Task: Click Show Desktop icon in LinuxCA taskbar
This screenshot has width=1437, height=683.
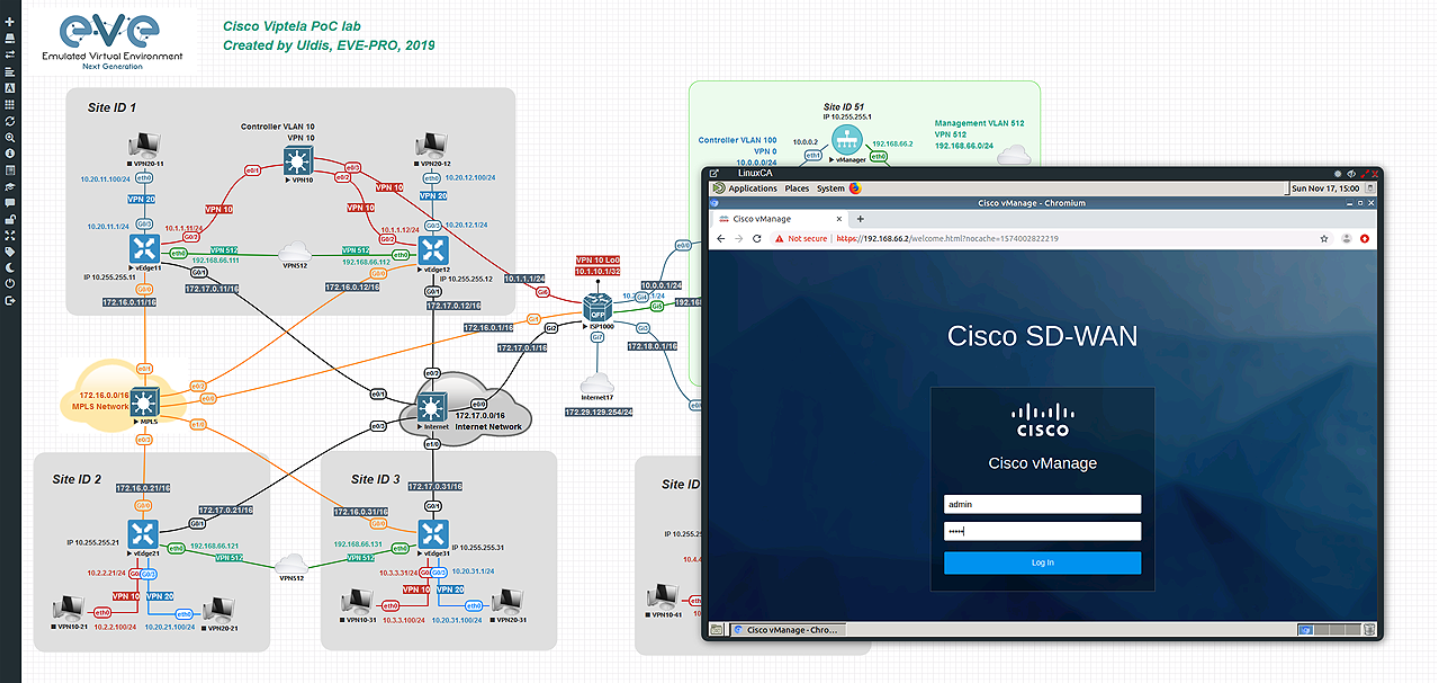Action: [716, 630]
